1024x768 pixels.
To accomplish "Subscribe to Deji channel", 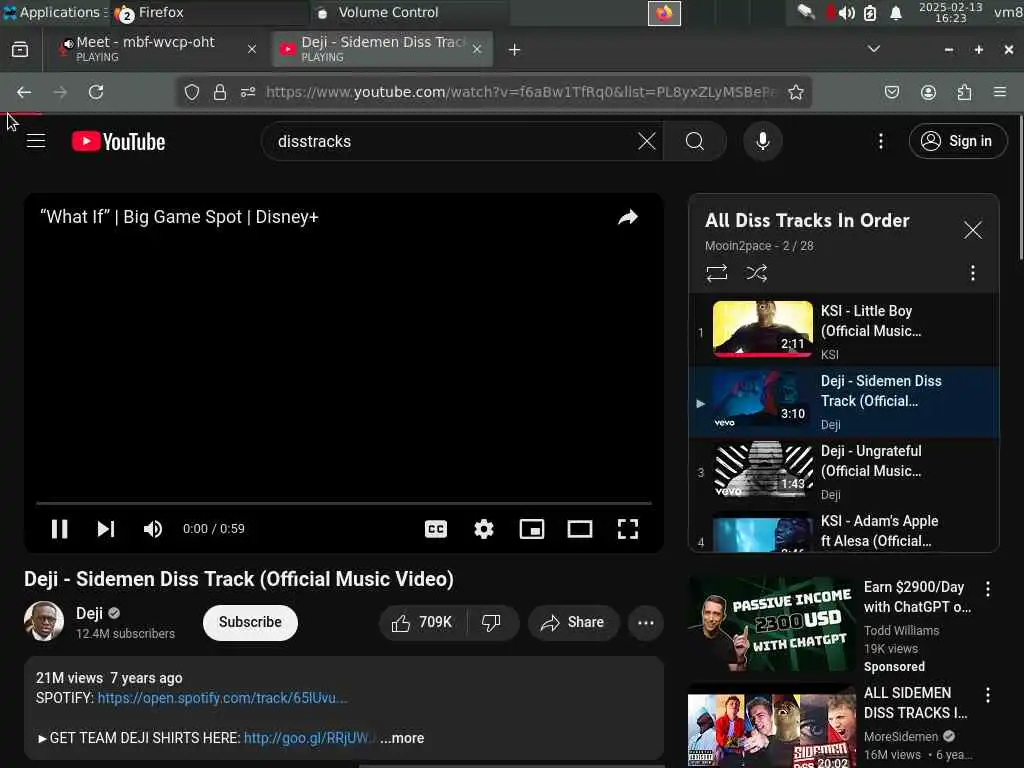I will (x=250, y=622).
